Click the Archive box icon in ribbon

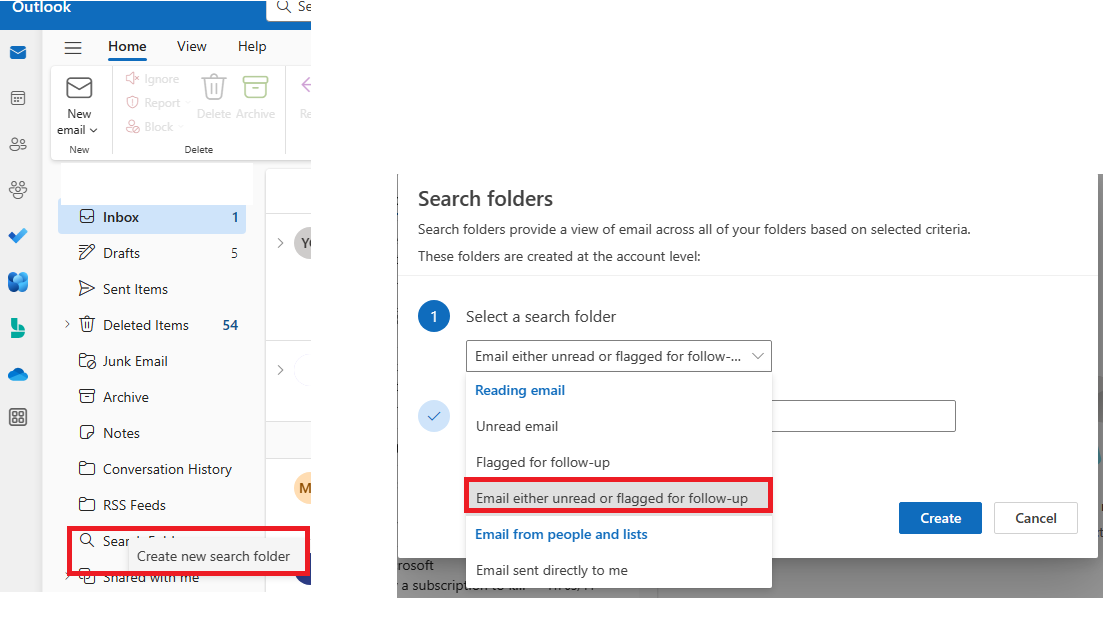point(255,88)
